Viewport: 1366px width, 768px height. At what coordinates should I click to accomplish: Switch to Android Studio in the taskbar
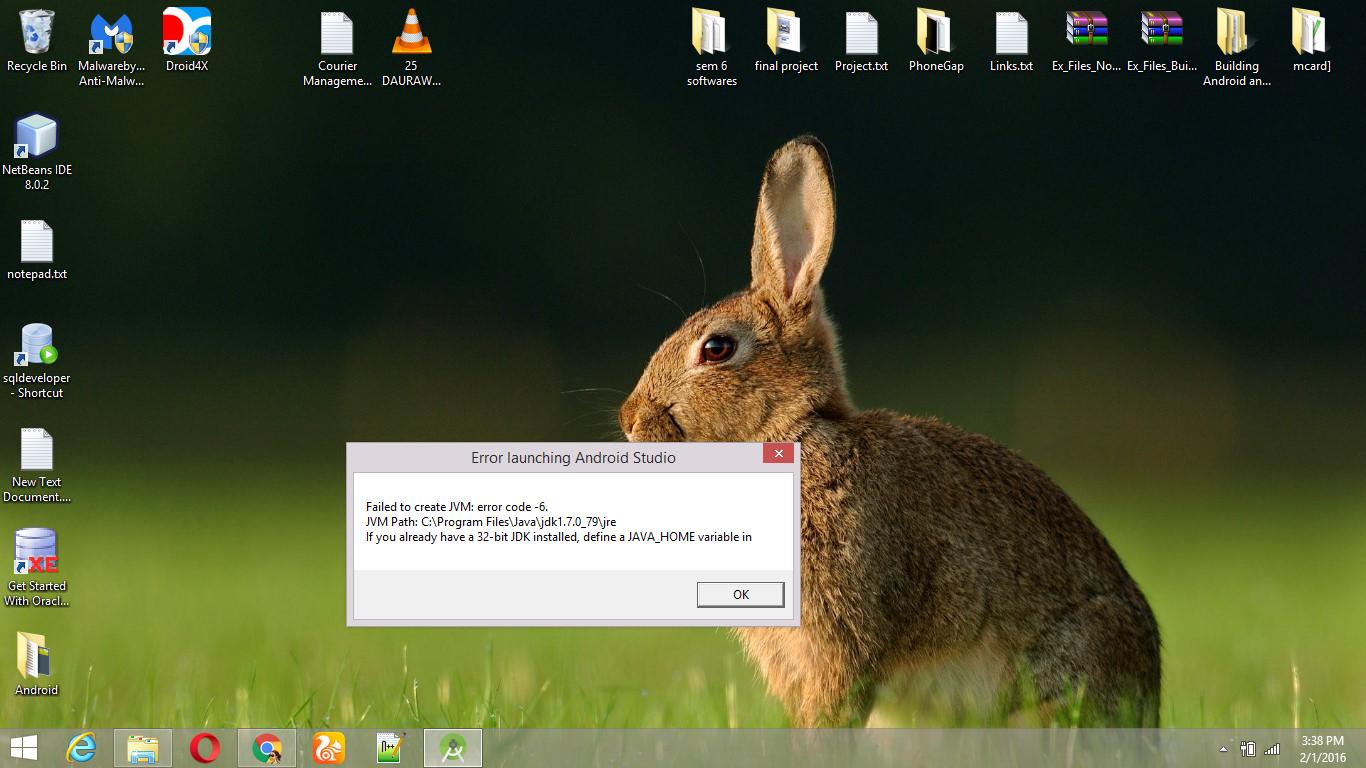click(453, 748)
